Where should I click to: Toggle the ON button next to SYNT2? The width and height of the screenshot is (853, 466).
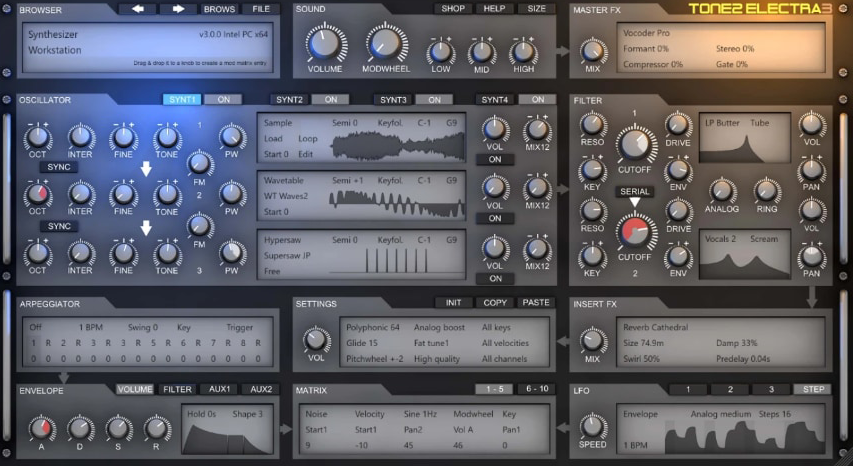point(330,100)
